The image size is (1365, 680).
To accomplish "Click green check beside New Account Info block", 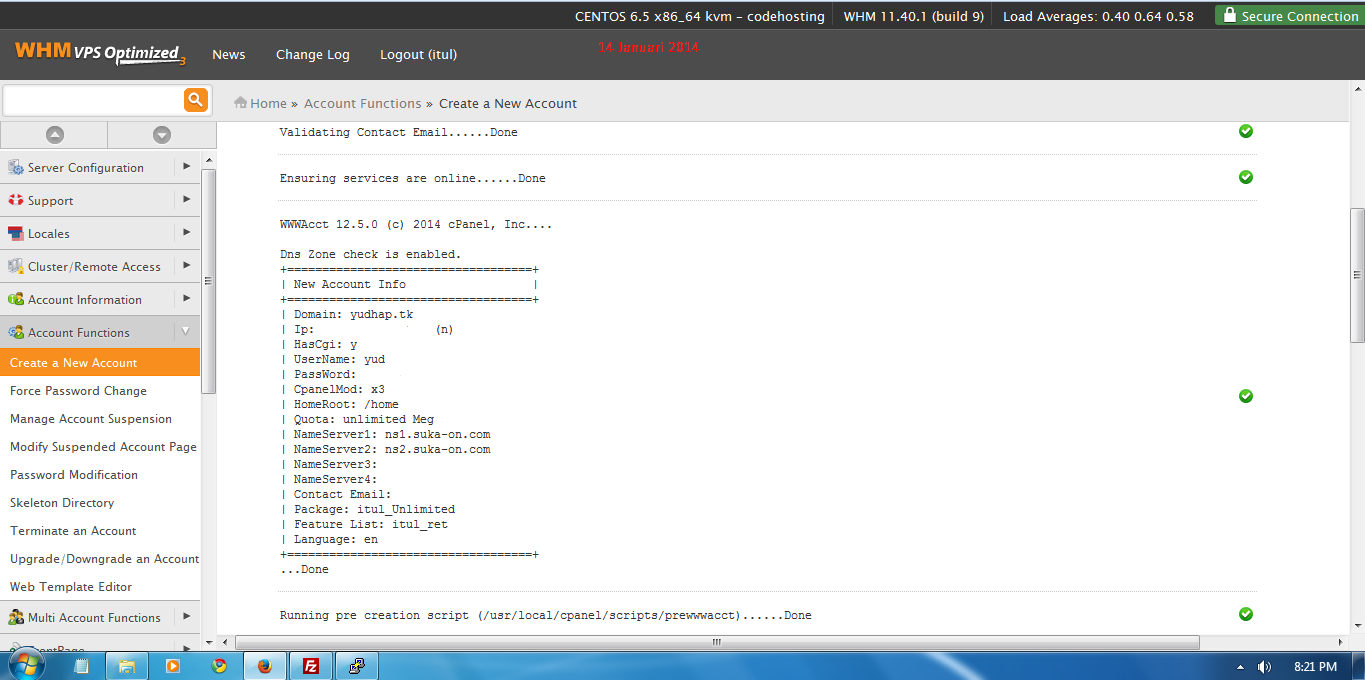I will tap(1246, 396).
